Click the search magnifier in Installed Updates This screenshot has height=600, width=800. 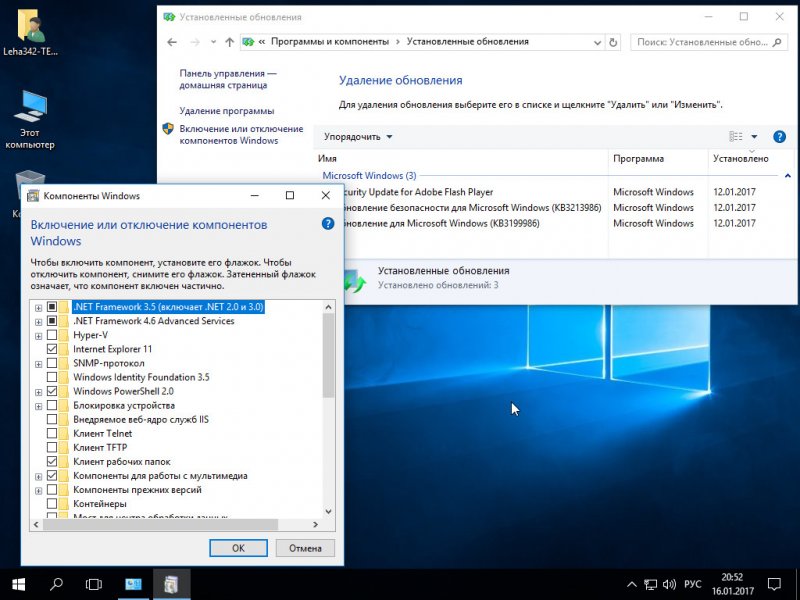[x=777, y=42]
